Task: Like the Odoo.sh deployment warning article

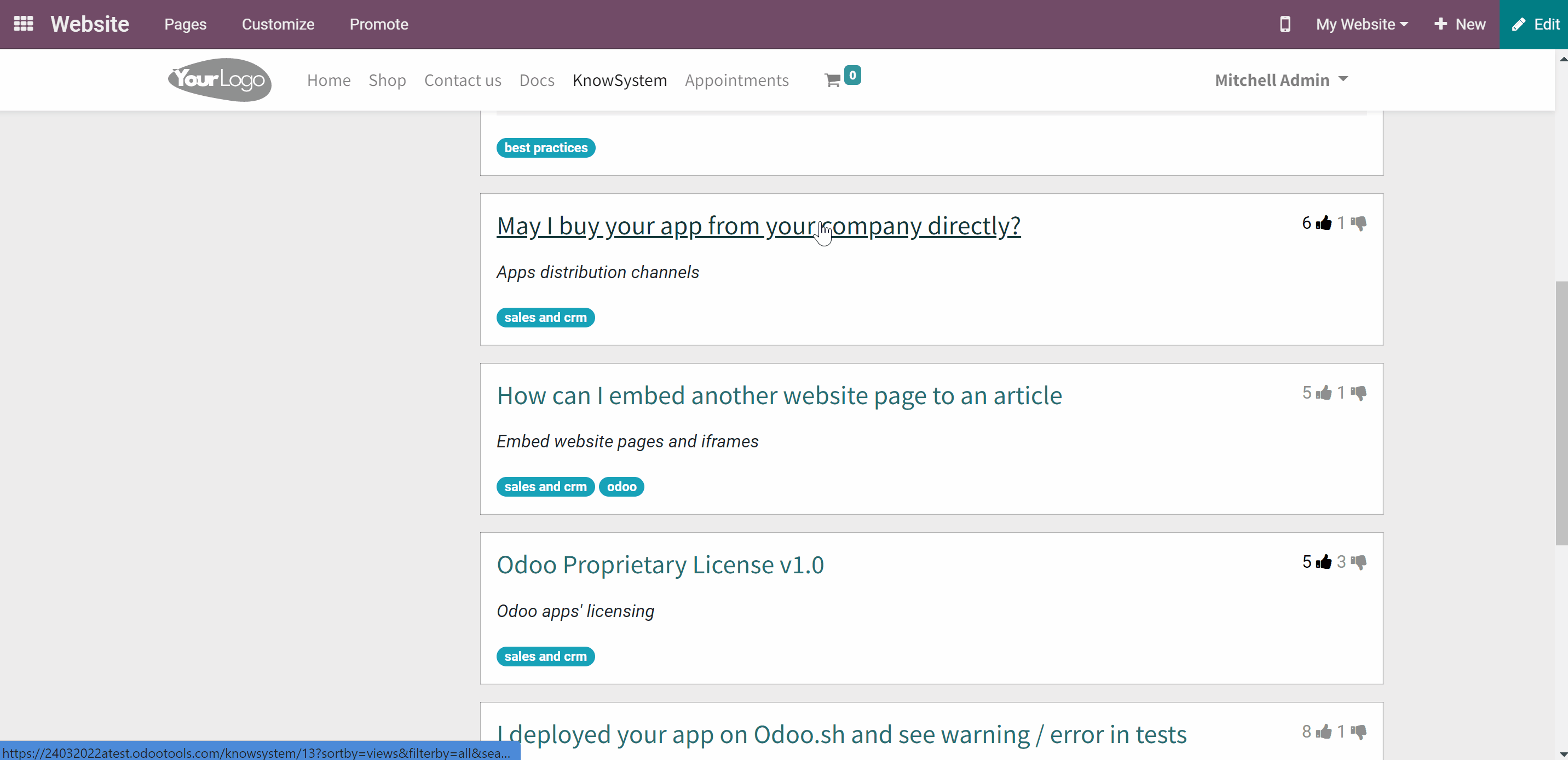Action: click(1323, 732)
